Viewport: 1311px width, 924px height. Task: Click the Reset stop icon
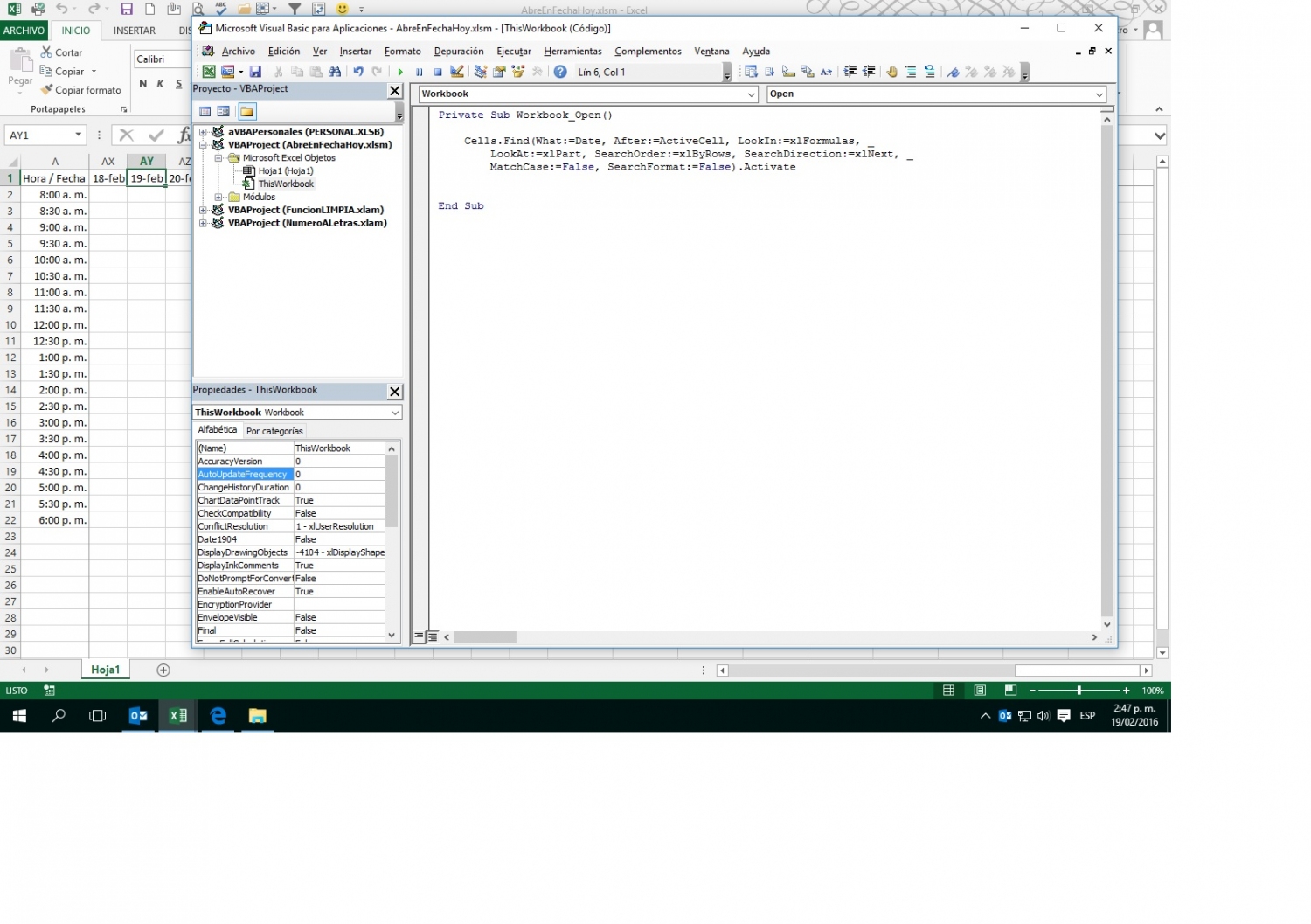[x=438, y=72]
